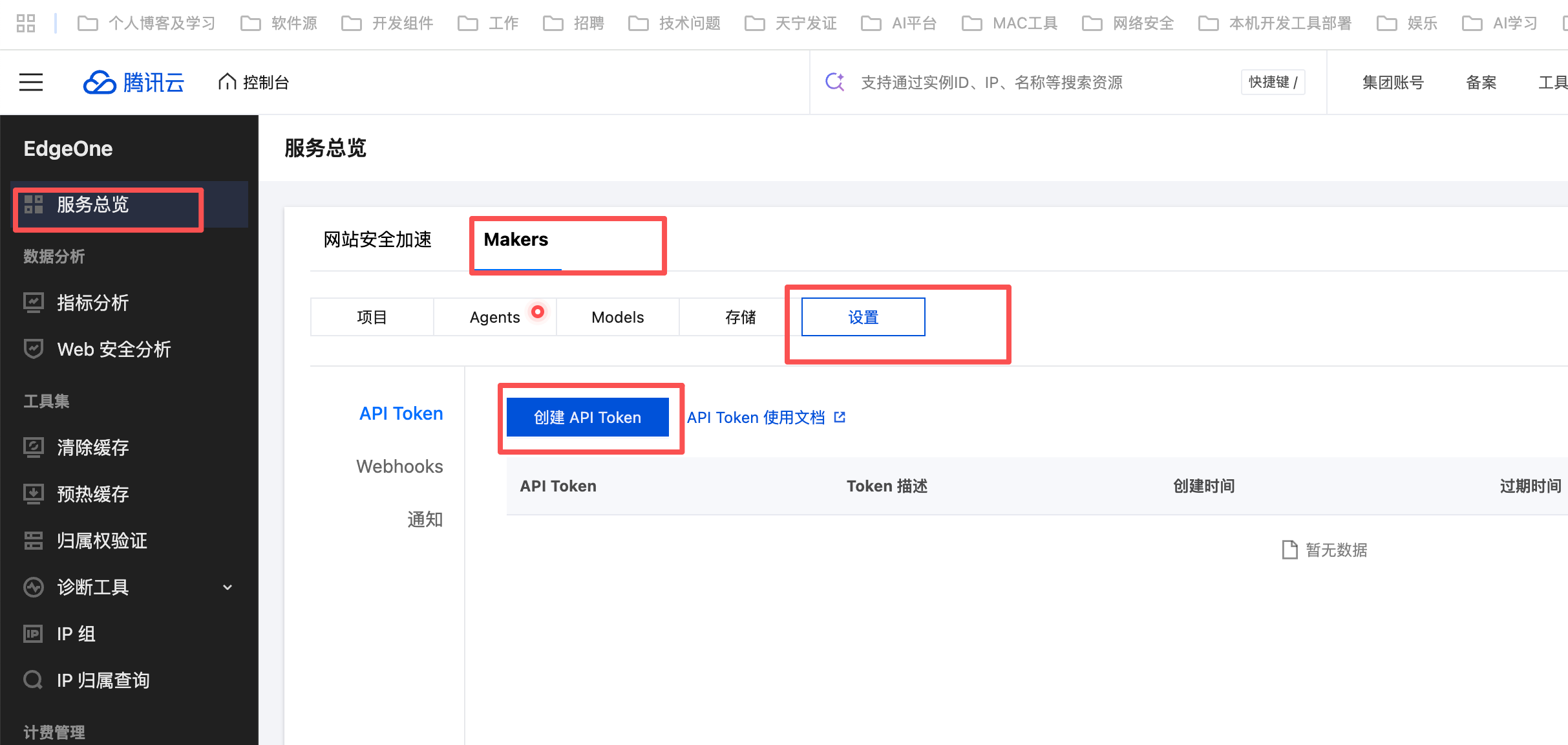This screenshot has height=745, width=1568.
Task: Click the Tencent Cloud logo
Action: [x=134, y=82]
